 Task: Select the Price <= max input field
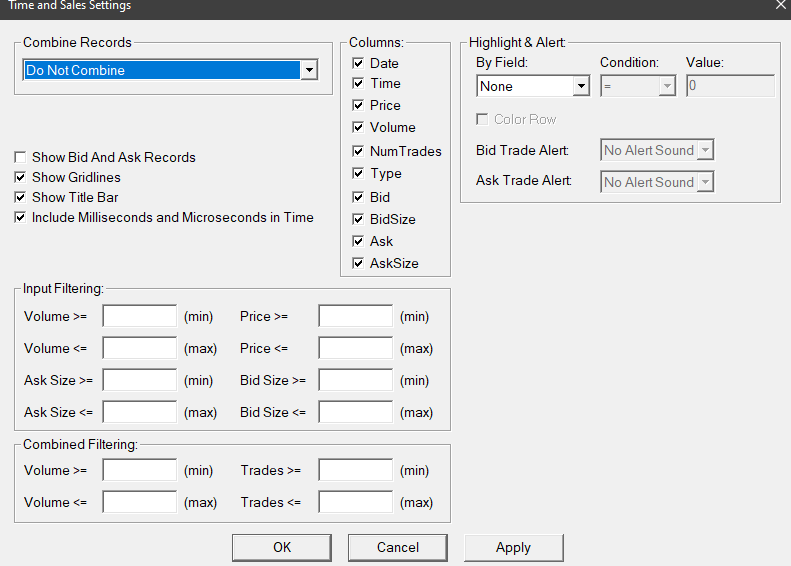356,348
